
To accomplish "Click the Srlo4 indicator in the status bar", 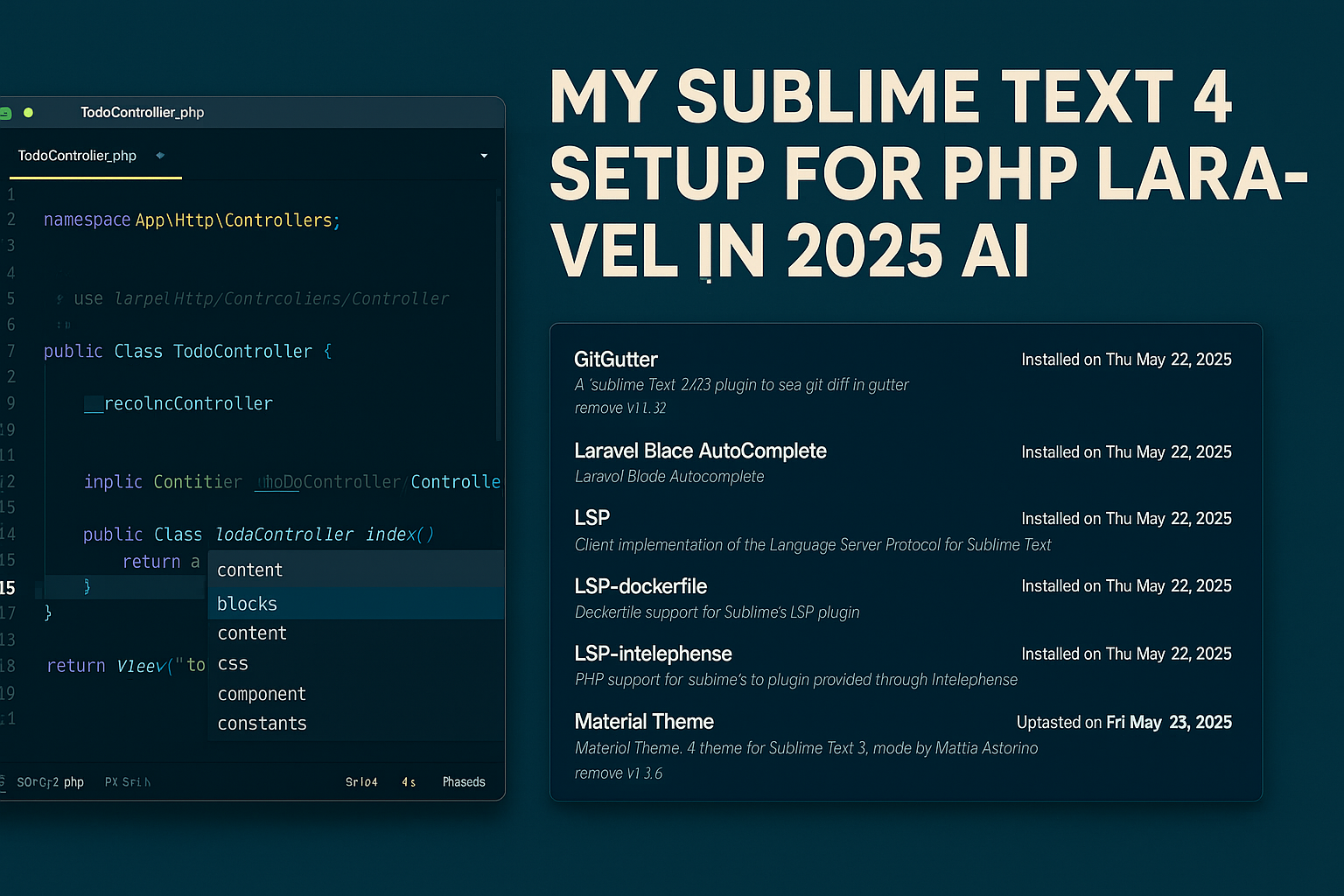I will tap(361, 781).
